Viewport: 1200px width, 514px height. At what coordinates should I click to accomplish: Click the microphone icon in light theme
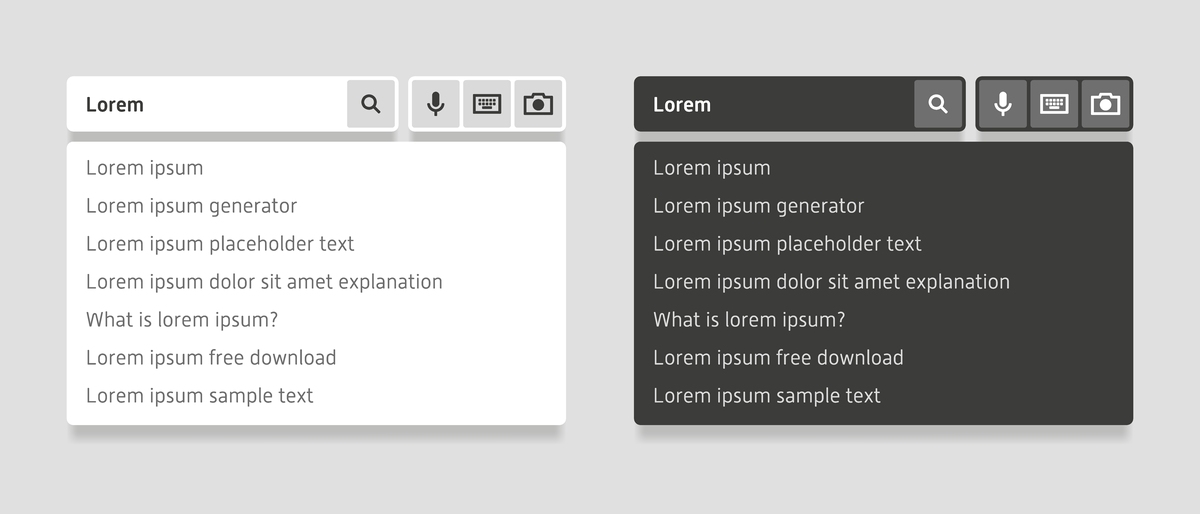point(436,104)
